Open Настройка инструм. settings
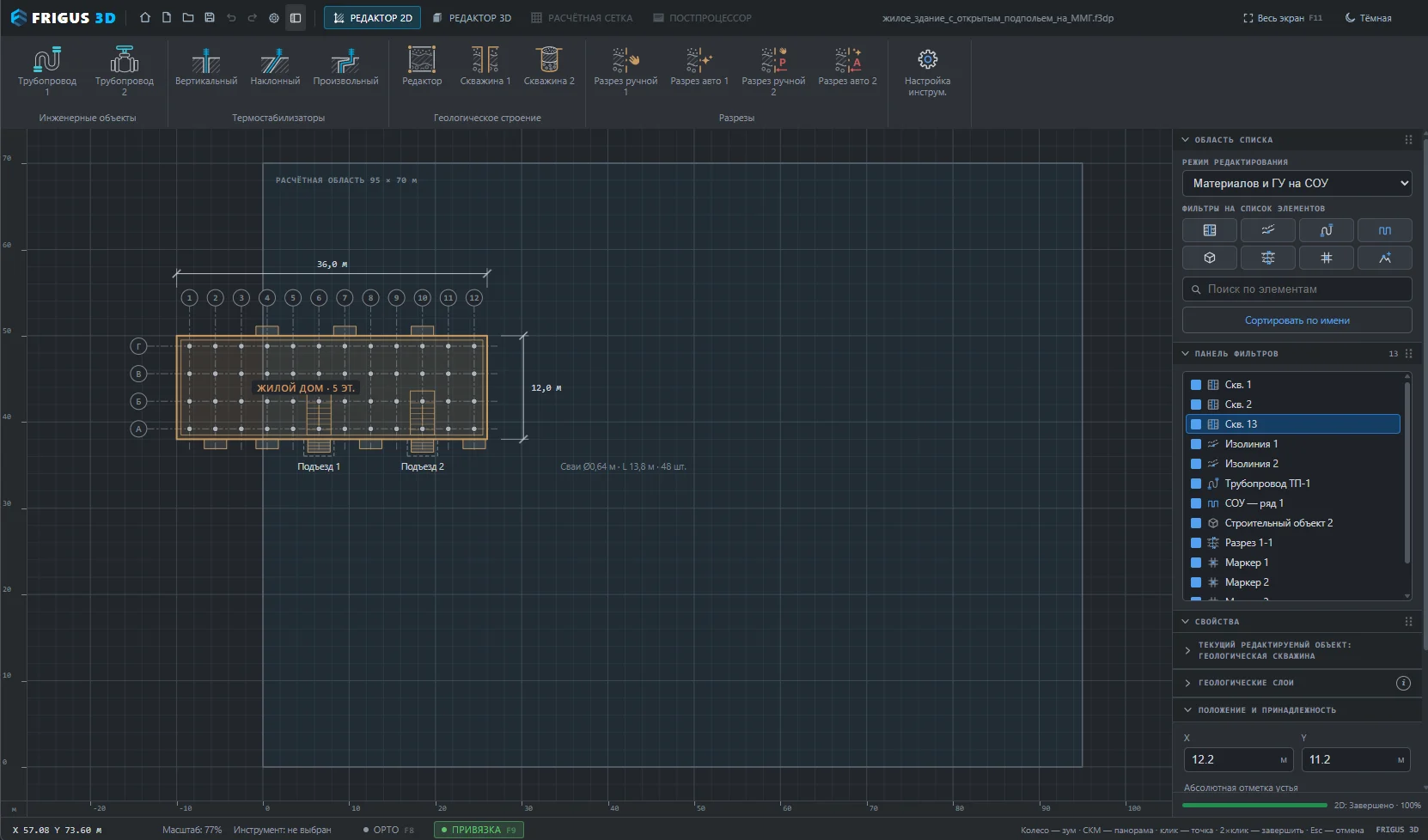Screen dimensions: 1428x840 tap(927, 71)
